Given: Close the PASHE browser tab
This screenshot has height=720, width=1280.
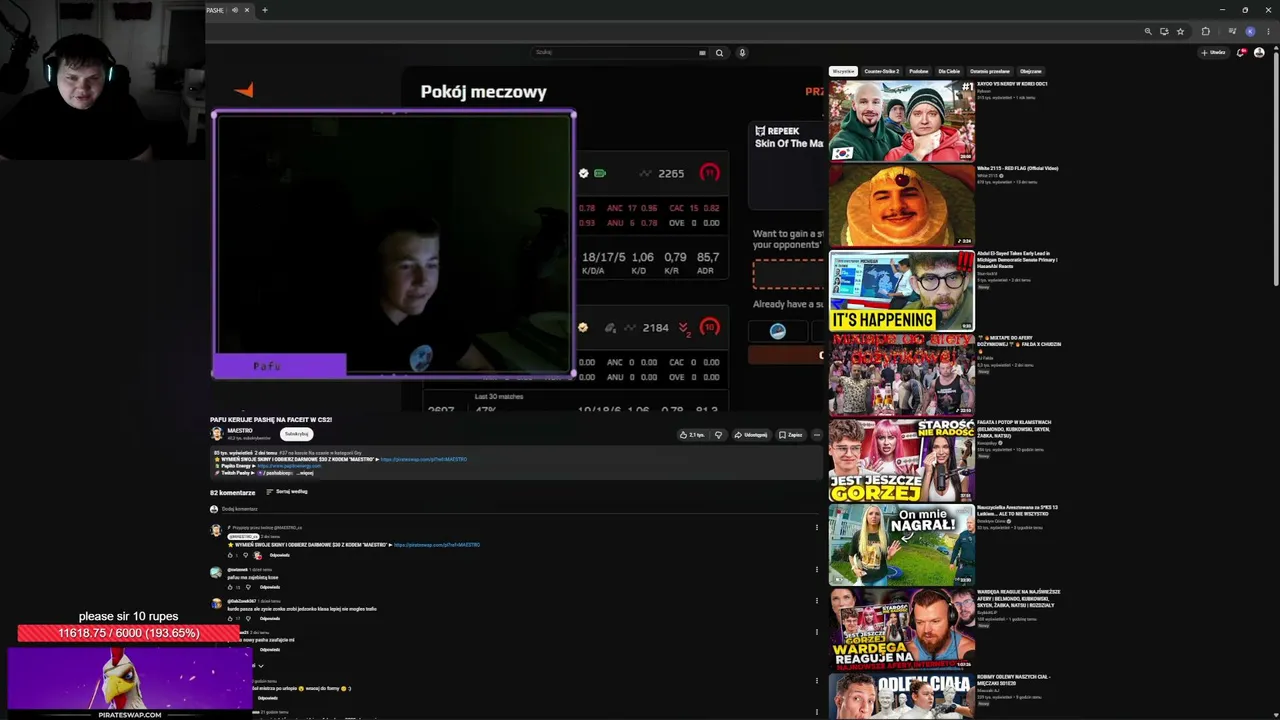Looking at the screenshot, I should pos(247,10).
